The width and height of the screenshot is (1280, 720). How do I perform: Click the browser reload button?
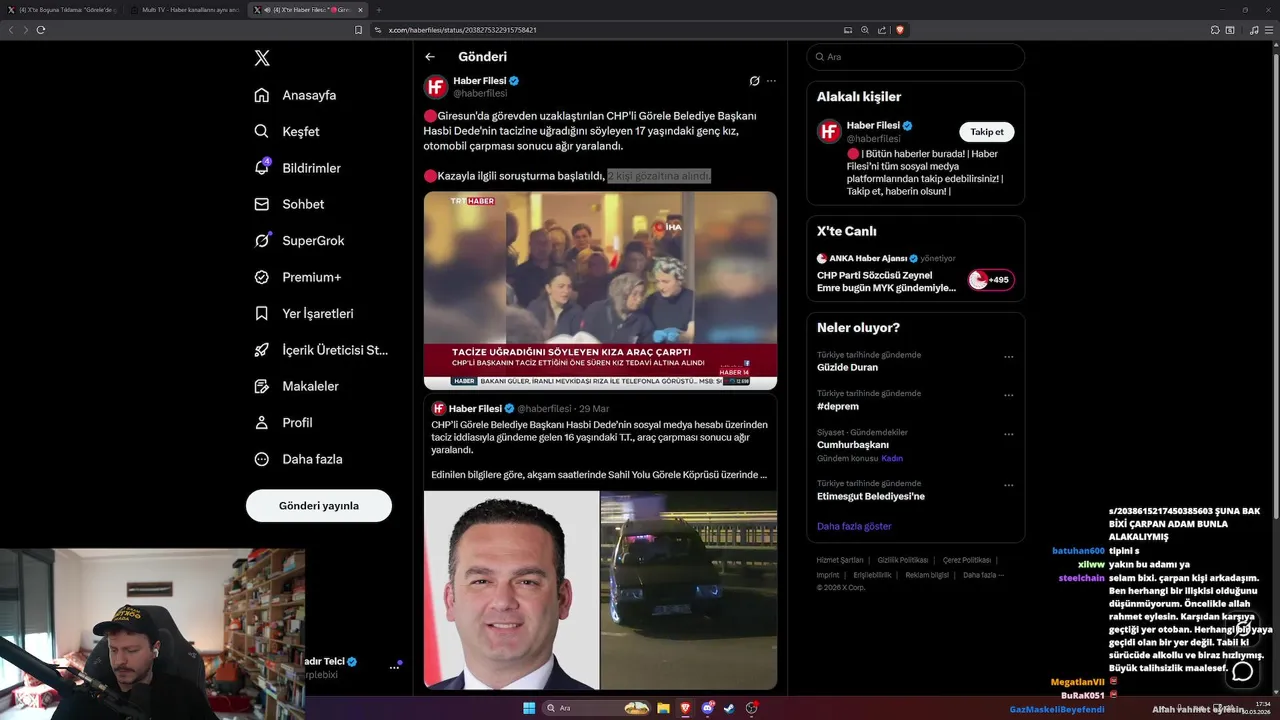point(41,30)
